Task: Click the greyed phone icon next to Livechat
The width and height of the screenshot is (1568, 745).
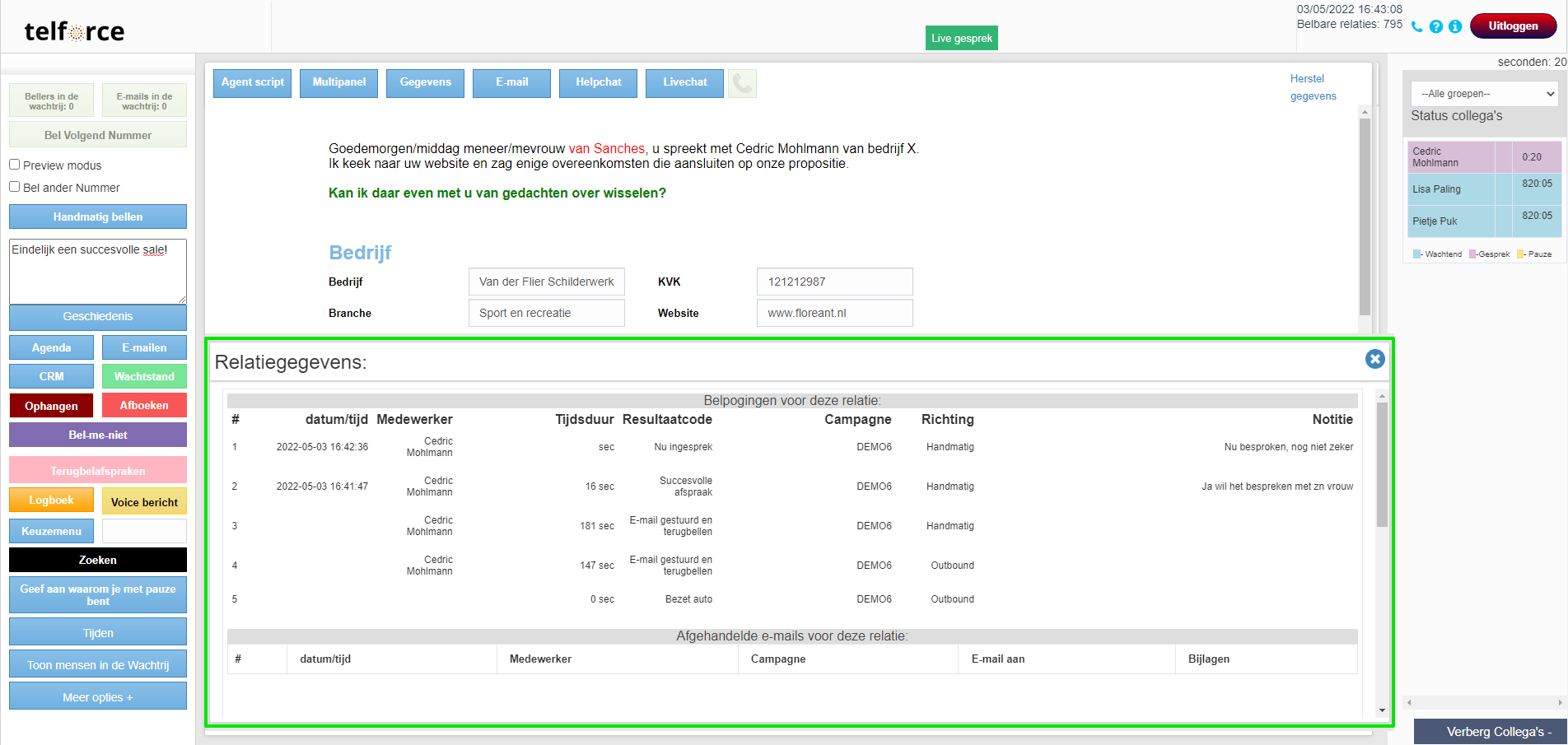Action: click(x=742, y=83)
